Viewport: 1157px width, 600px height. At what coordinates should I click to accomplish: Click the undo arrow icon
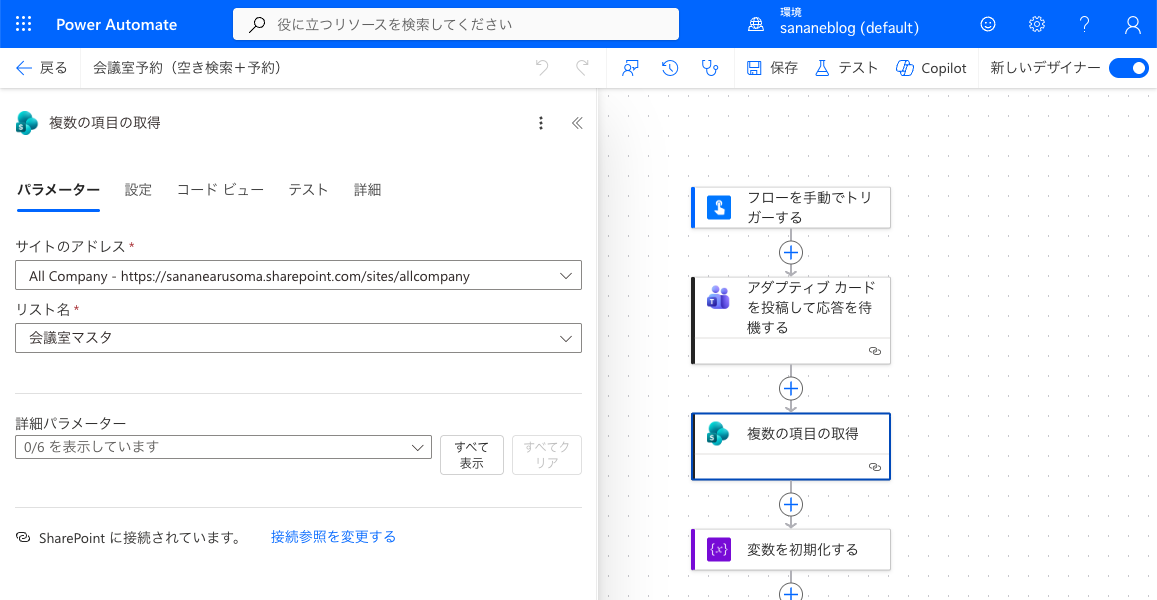coord(542,68)
